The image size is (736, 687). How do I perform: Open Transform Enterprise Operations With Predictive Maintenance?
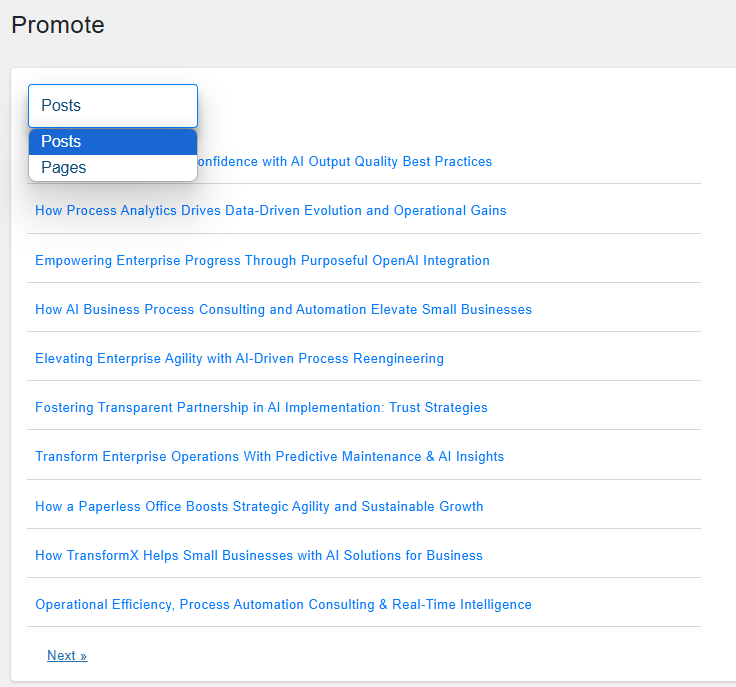[269, 457]
